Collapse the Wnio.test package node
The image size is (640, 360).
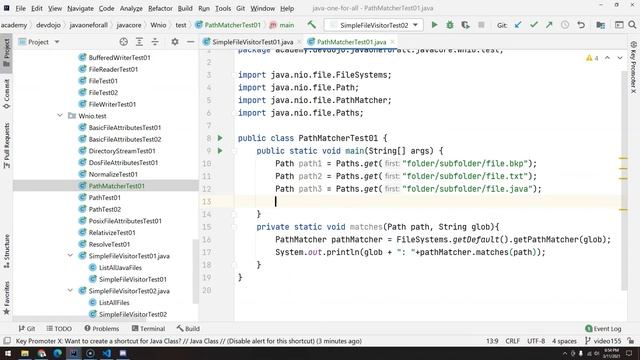tap(60, 116)
